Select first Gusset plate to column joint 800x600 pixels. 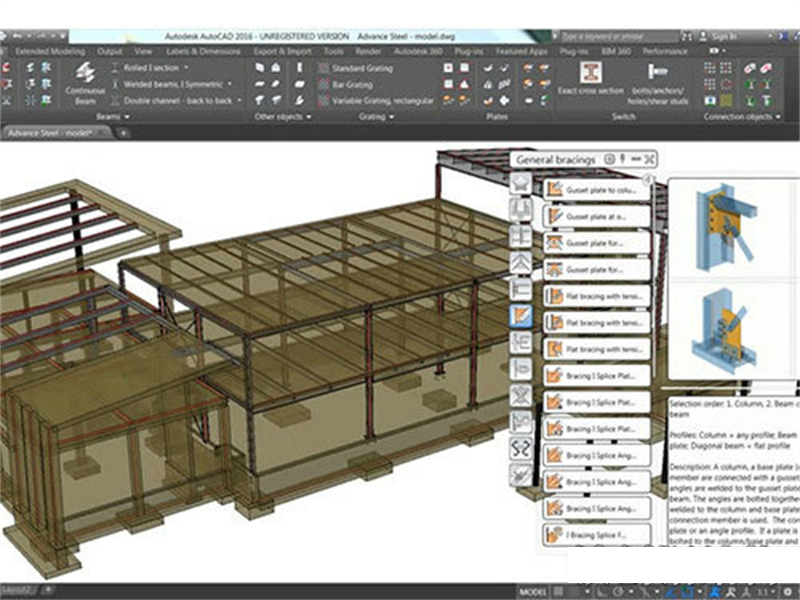pyautogui.click(x=596, y=188)
